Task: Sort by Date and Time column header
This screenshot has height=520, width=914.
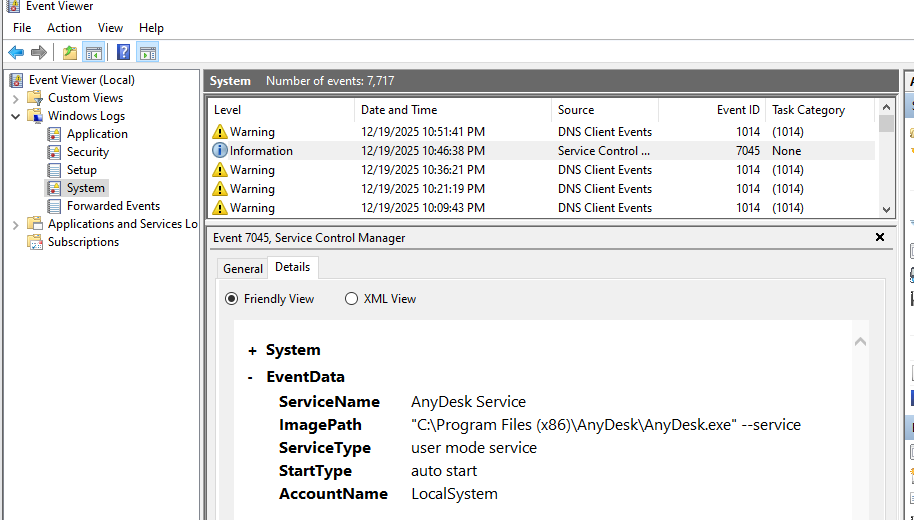Action: point(453,110)
